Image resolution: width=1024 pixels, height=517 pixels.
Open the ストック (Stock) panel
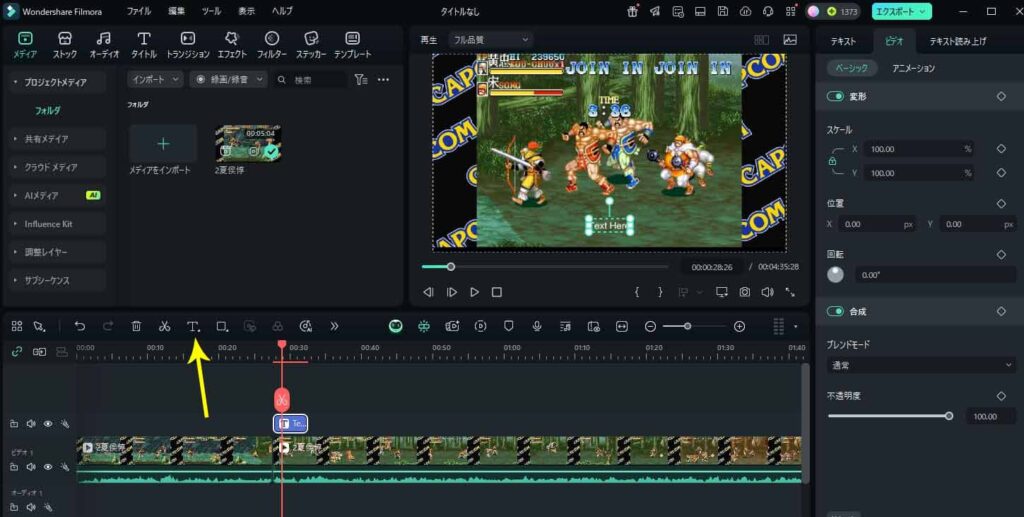pyautogui.click(x=64, y=45)
